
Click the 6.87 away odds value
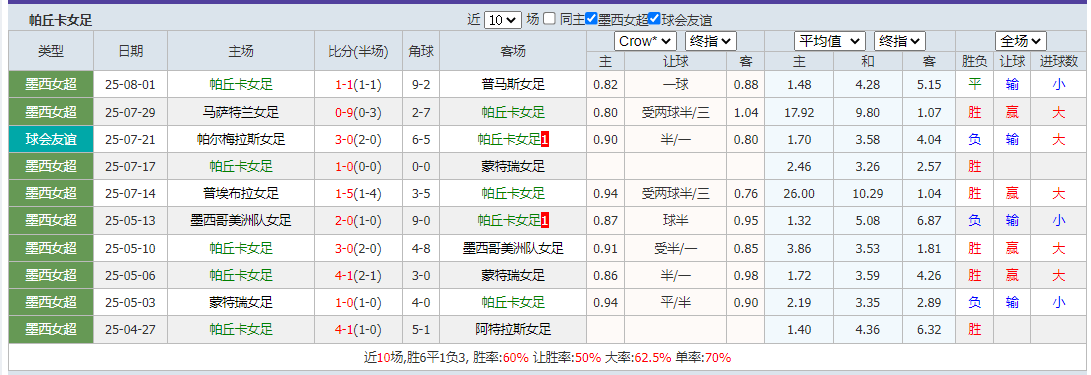(929, 221)
